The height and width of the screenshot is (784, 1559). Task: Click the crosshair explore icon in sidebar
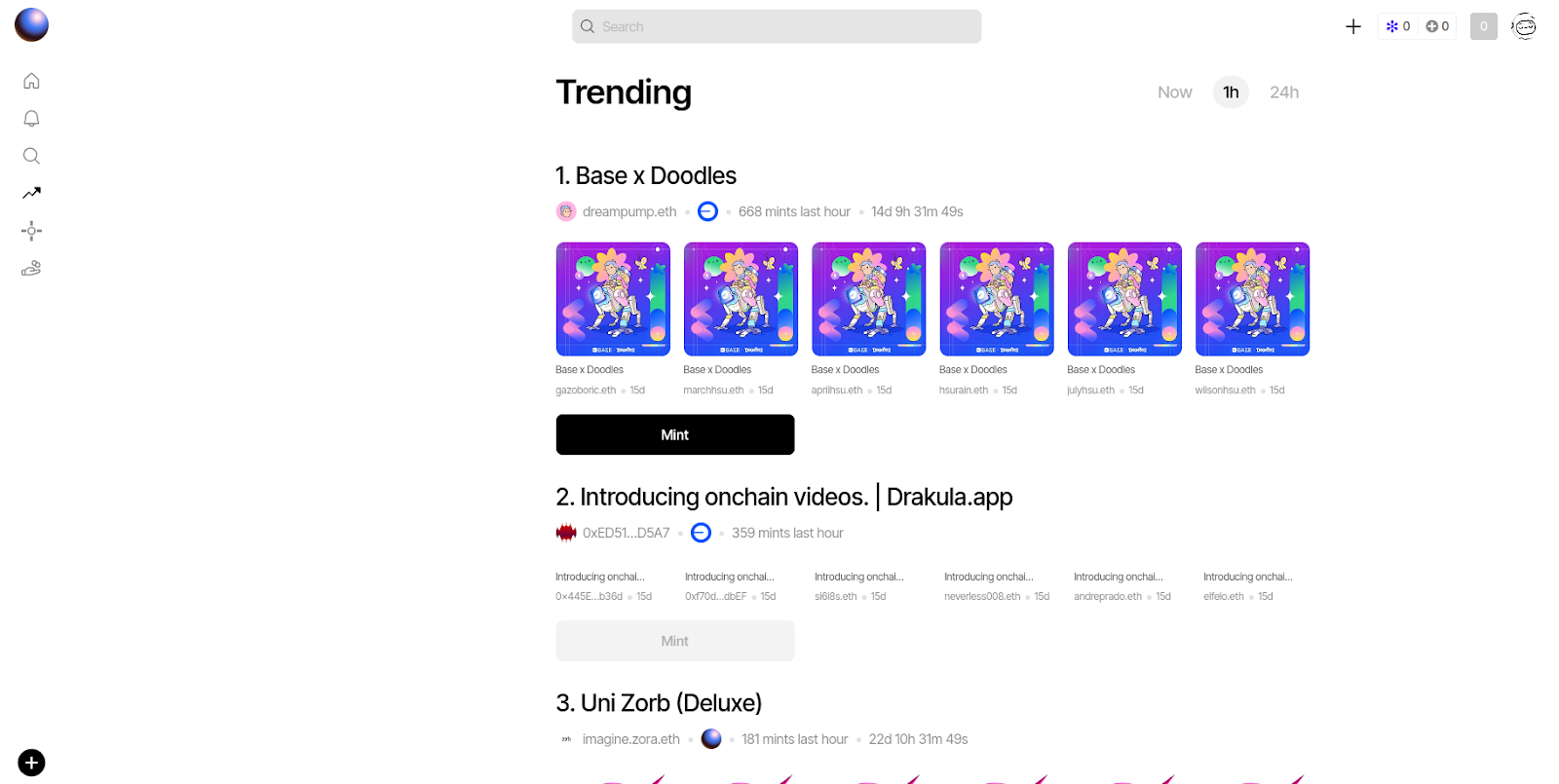click(x=31, y=231)
